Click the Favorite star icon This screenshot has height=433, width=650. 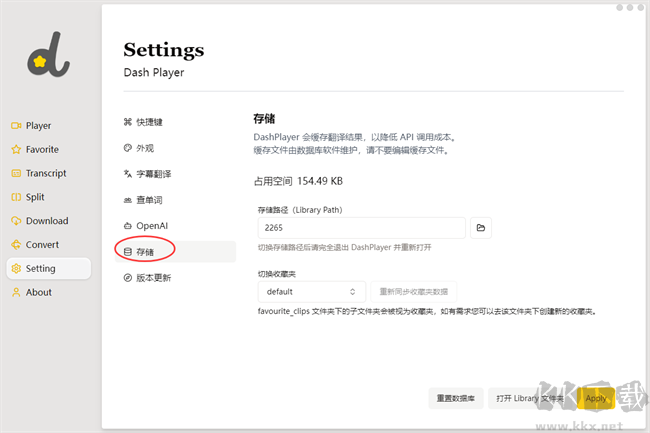pos(16,149)
